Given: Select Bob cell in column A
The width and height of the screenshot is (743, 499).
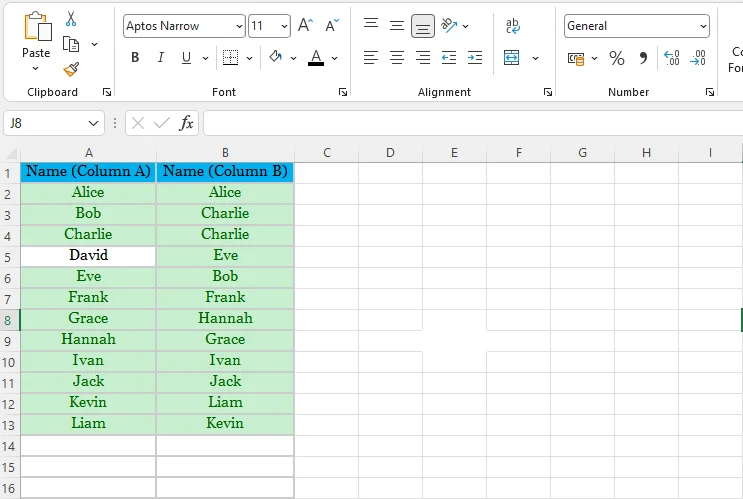Looking at the screenshot, I should (89, 214).
